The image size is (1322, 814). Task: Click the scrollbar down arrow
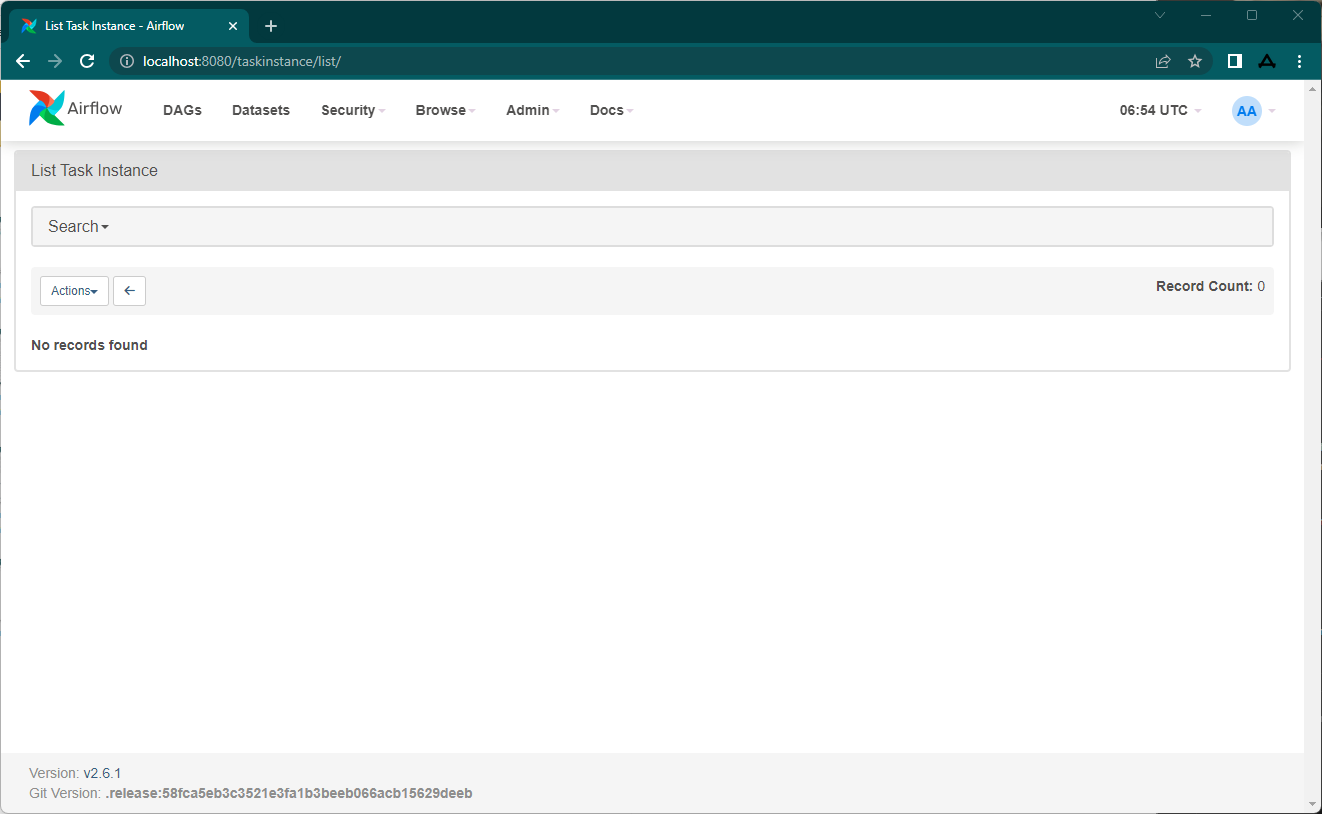pos(1313,805)
